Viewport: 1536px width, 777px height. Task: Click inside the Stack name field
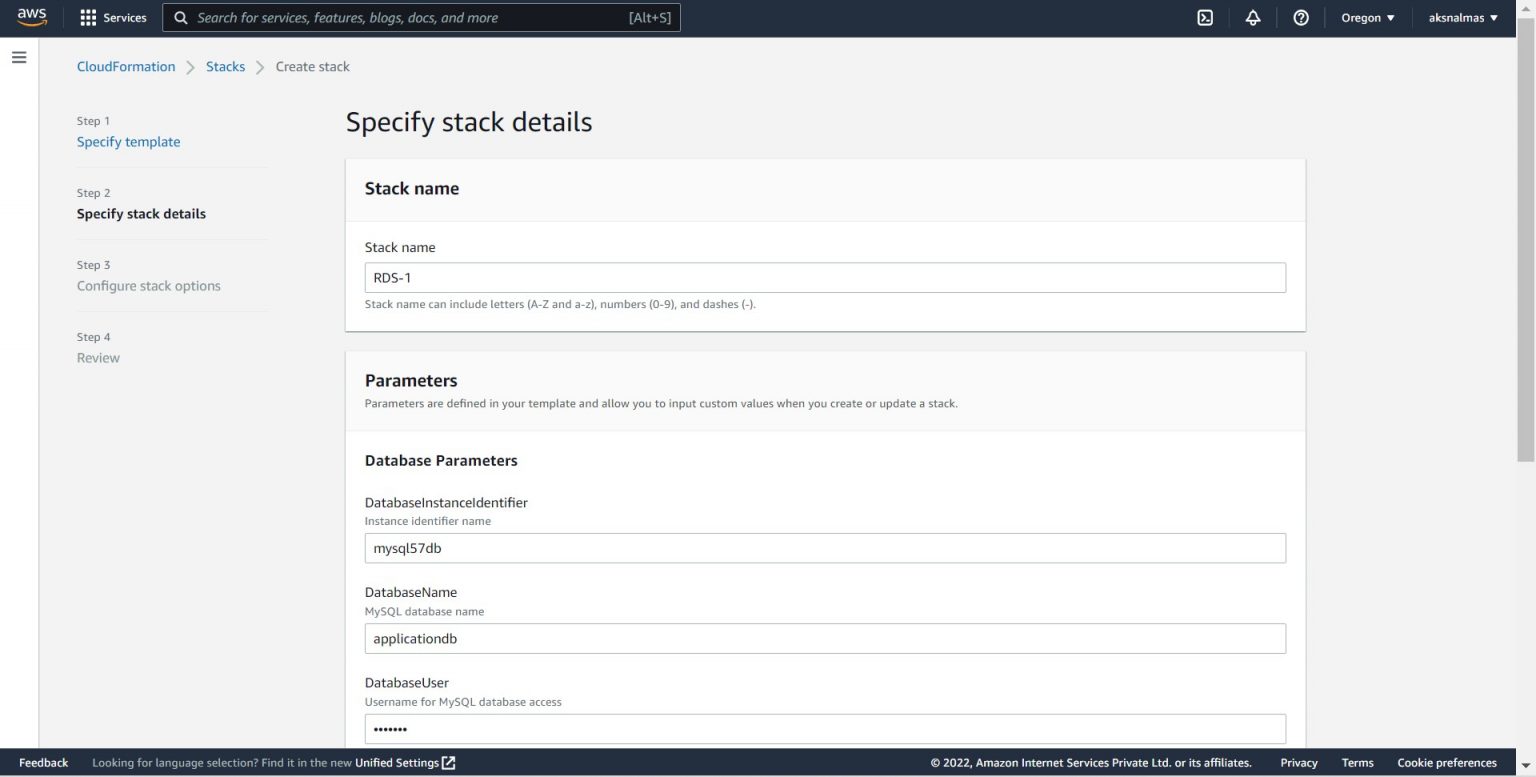825,277
